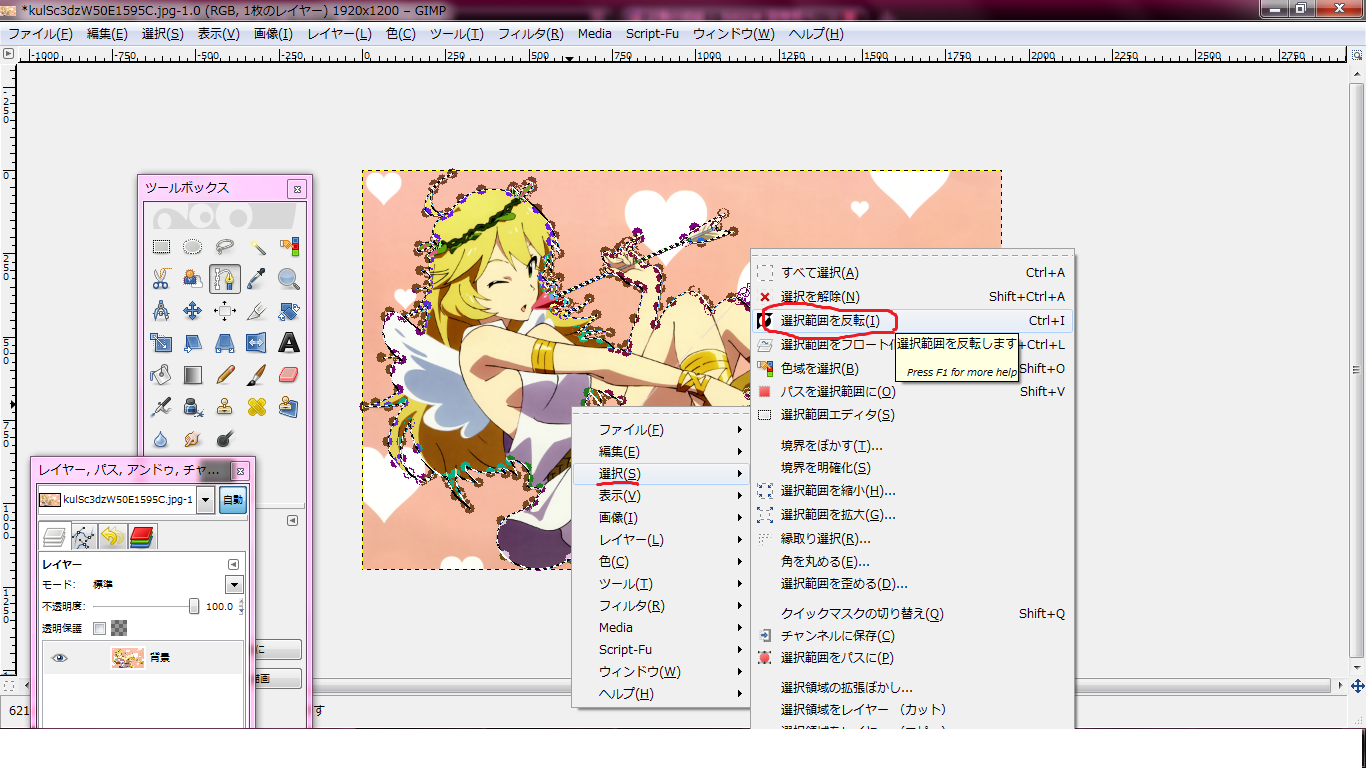Open the ruler corner image menu arrow
This screenshot has height=768, width=1366.
[8, 53]
